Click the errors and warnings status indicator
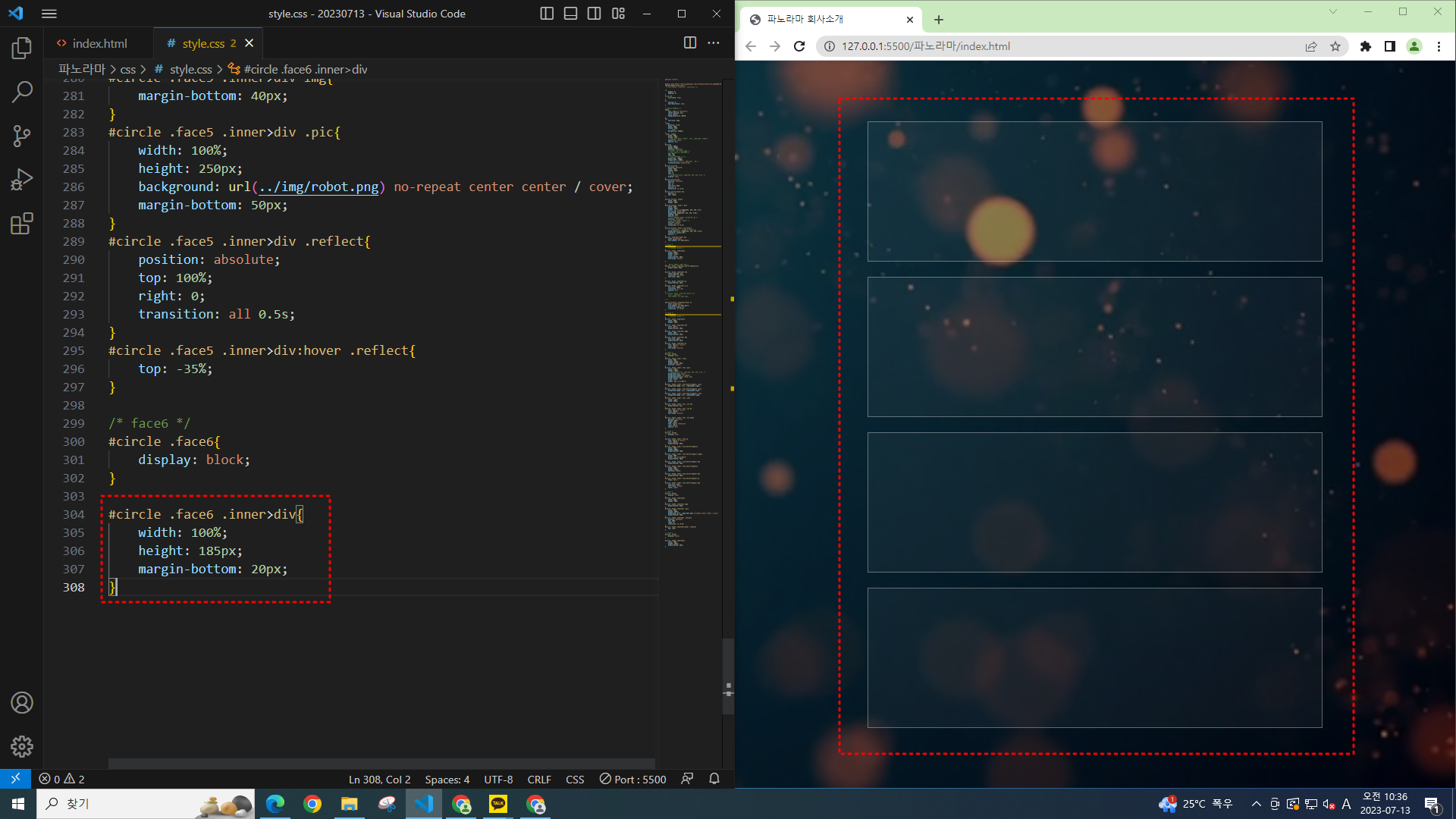The image size is (1456, 819). point(62,779)
